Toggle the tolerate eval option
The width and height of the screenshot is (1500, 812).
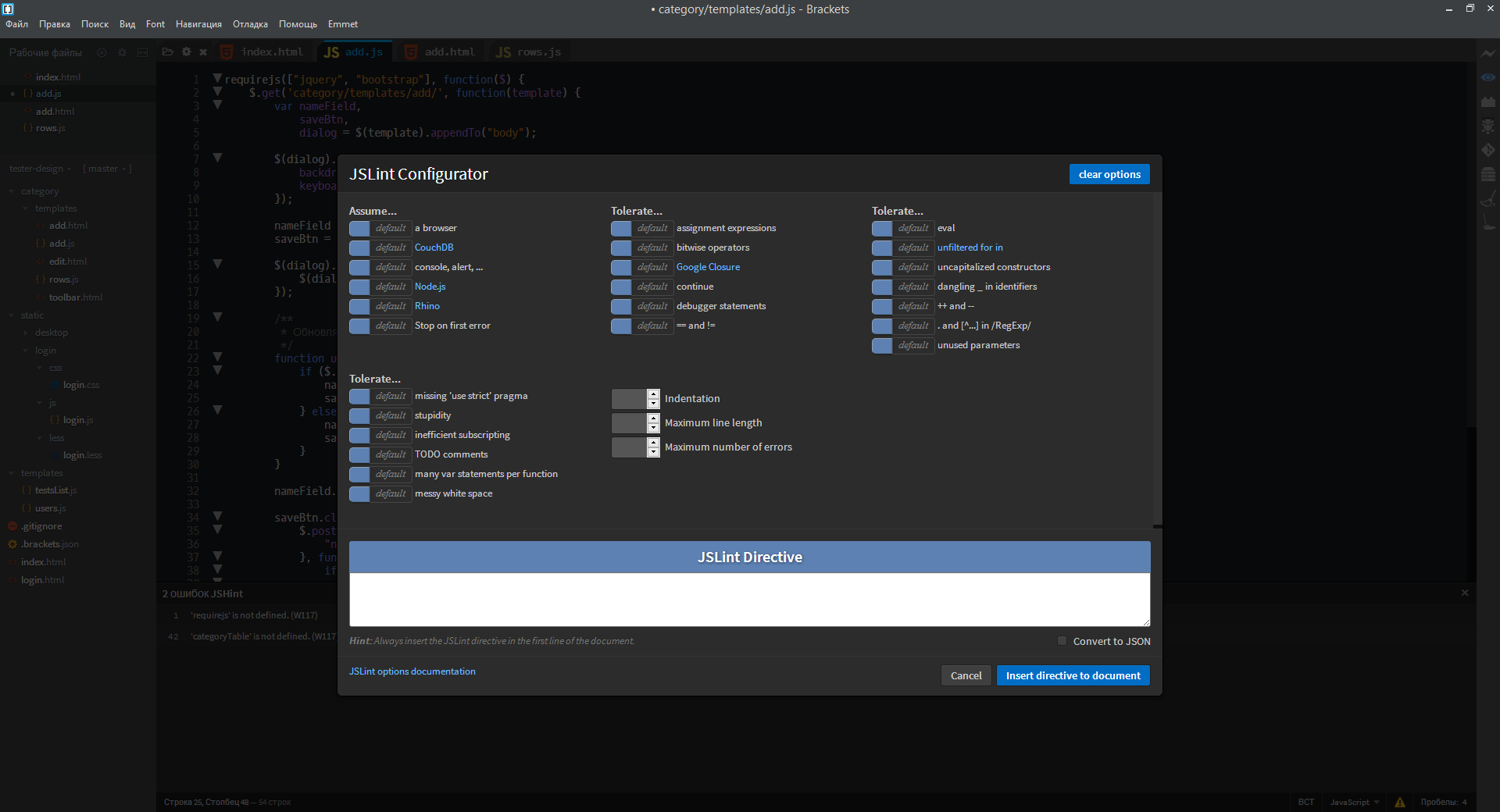[903, 228]
